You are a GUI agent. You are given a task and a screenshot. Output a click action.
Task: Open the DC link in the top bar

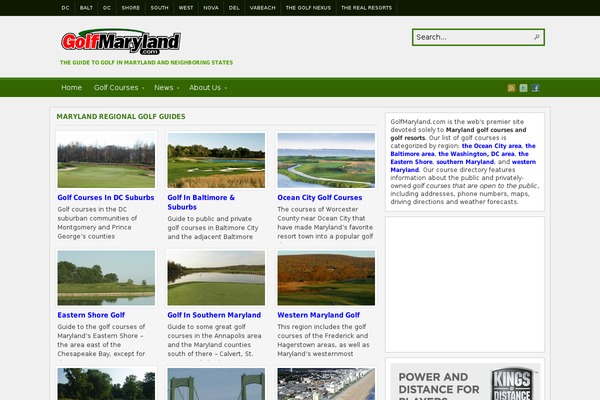click(65, 8)
